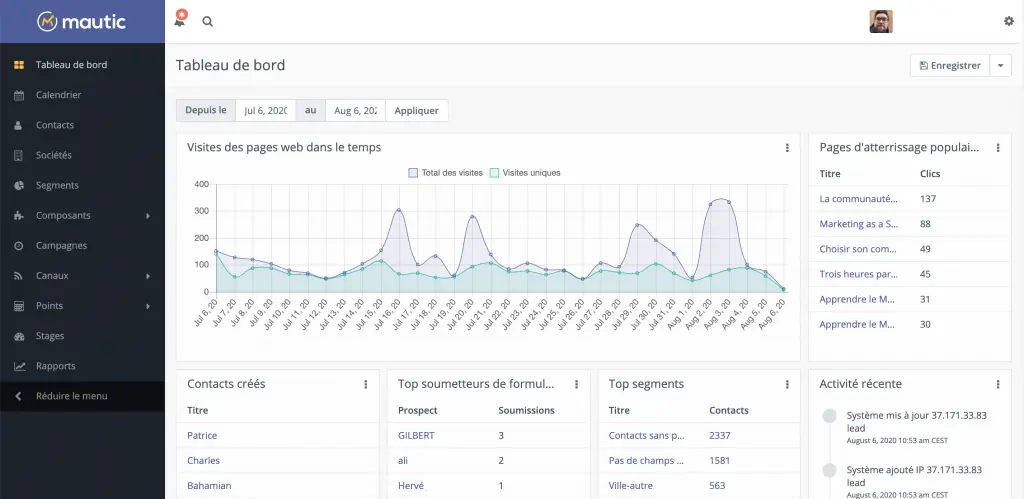
Task: Click the Composants puzzle icon
Action: tap(19, 216)
